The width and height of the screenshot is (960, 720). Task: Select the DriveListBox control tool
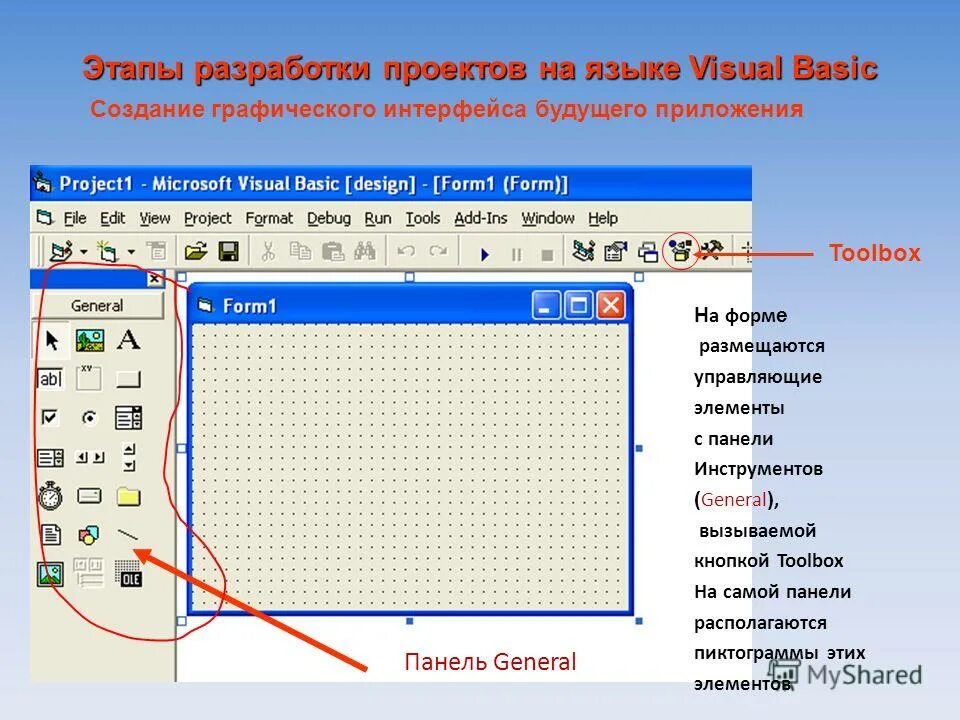(x=89, y=495)
